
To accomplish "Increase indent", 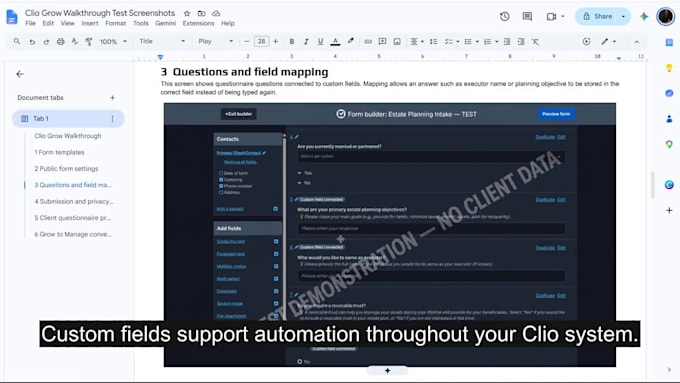I will pos(521,42).
